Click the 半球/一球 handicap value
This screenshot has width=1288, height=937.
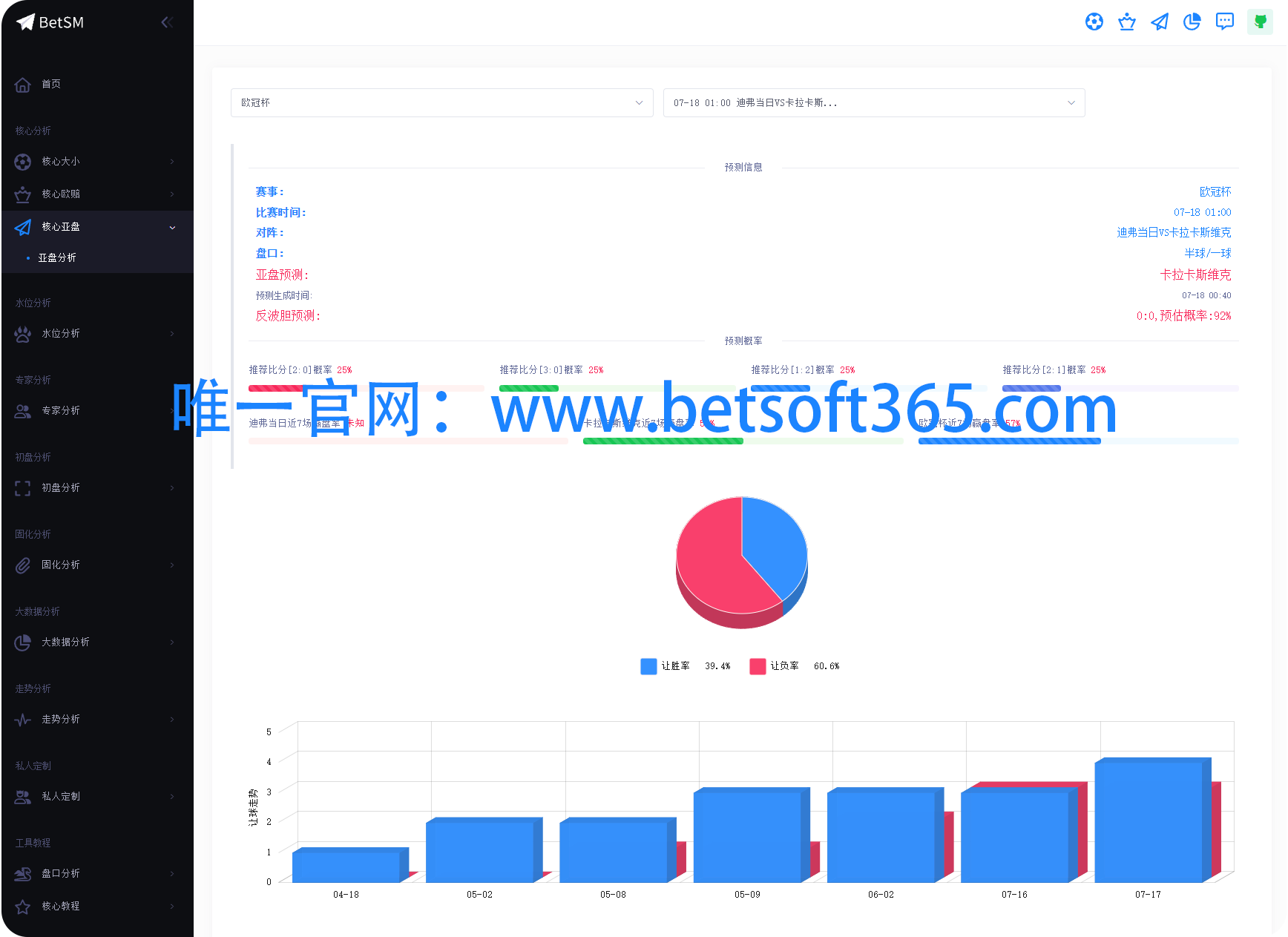pyautogui.click(x=1208, y=254)
